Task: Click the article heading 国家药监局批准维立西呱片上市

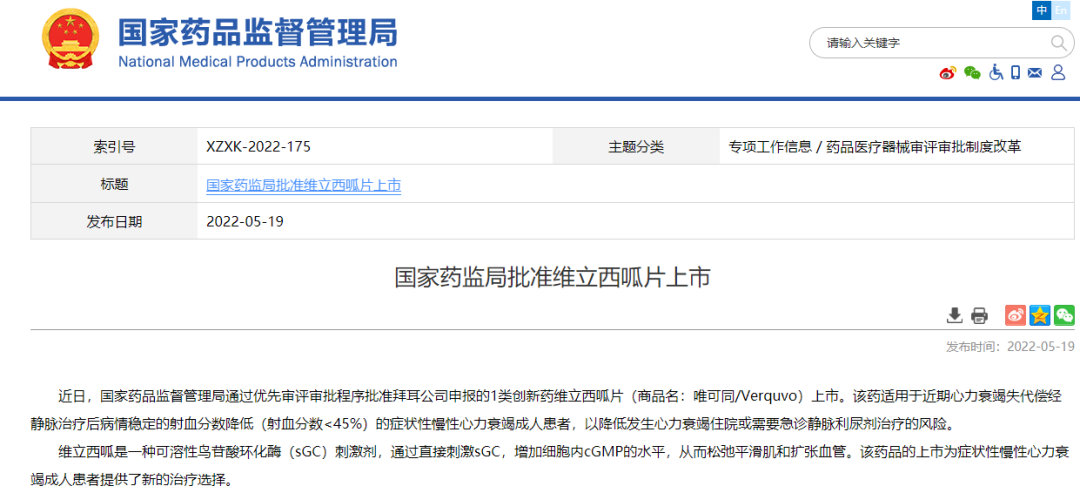Action: tap(552, 277)
